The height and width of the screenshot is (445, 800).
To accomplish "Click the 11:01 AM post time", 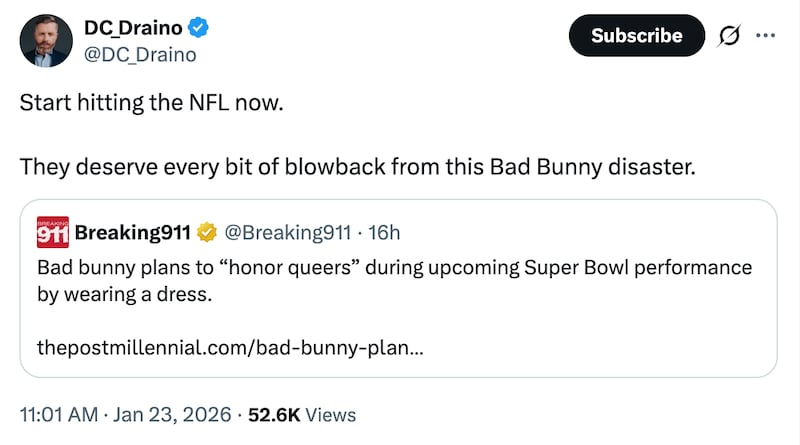I will 57,414.
